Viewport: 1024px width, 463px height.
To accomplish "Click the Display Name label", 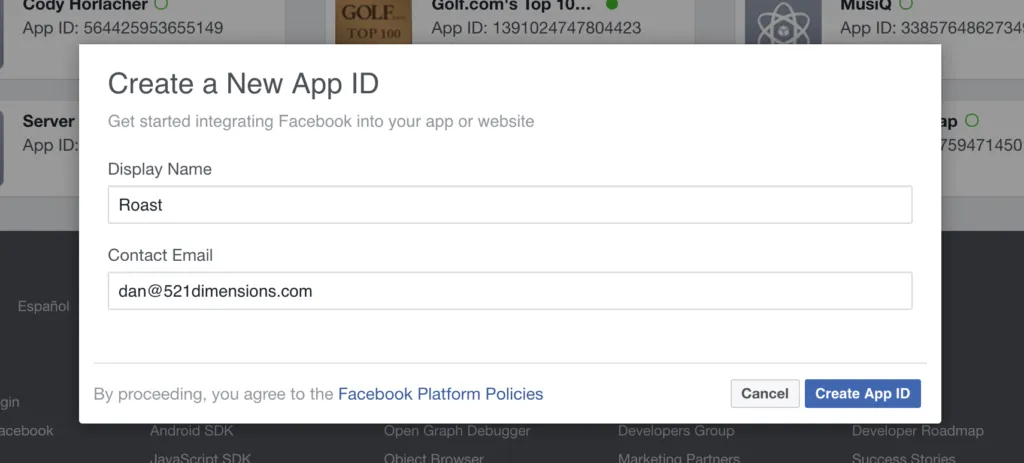I will [x=159, y=169].
